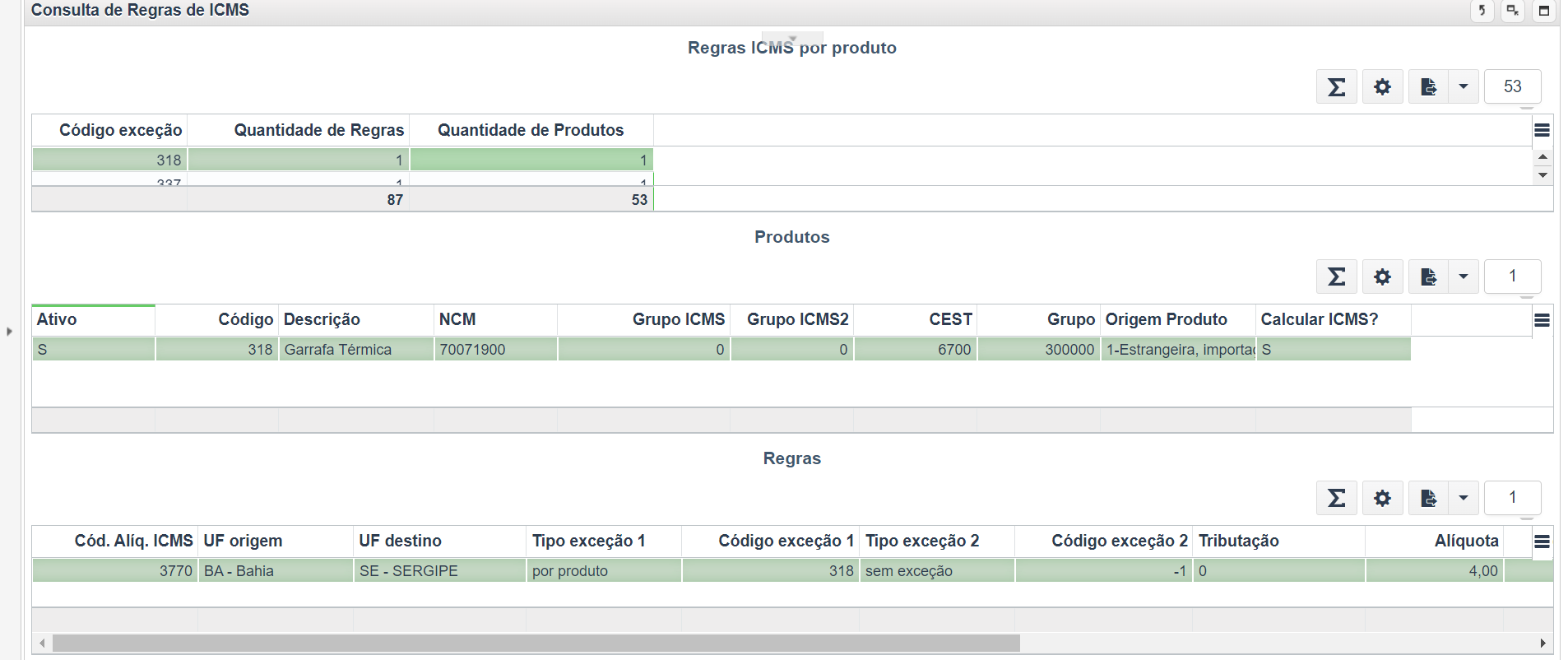Click the Grupo ICMS2 column header
Image resolution: width=1568 pixels, height=660 pixels.
coord(792,320)
